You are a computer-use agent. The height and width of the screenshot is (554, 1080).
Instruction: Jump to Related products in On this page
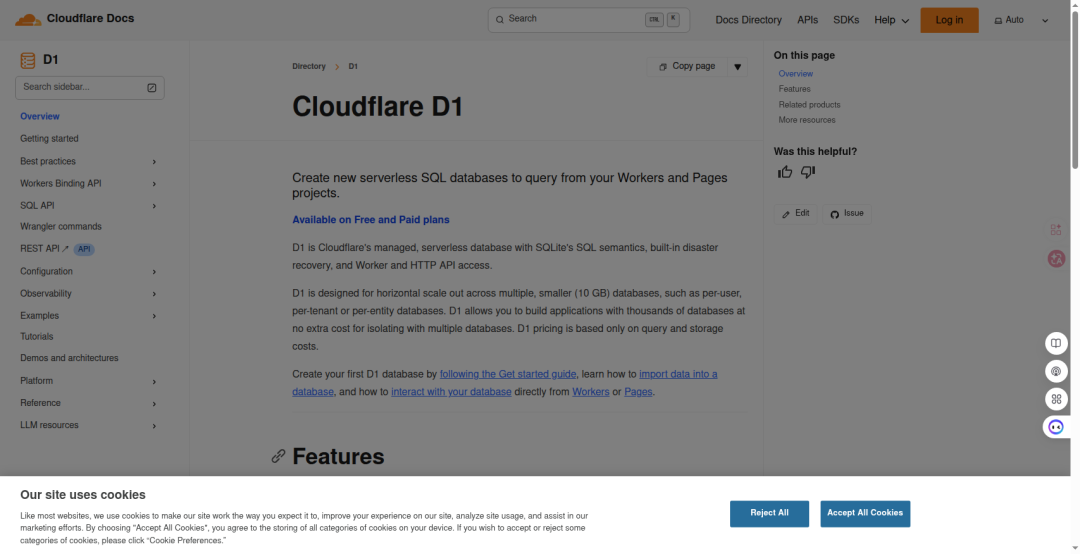[x=809, y=105]
